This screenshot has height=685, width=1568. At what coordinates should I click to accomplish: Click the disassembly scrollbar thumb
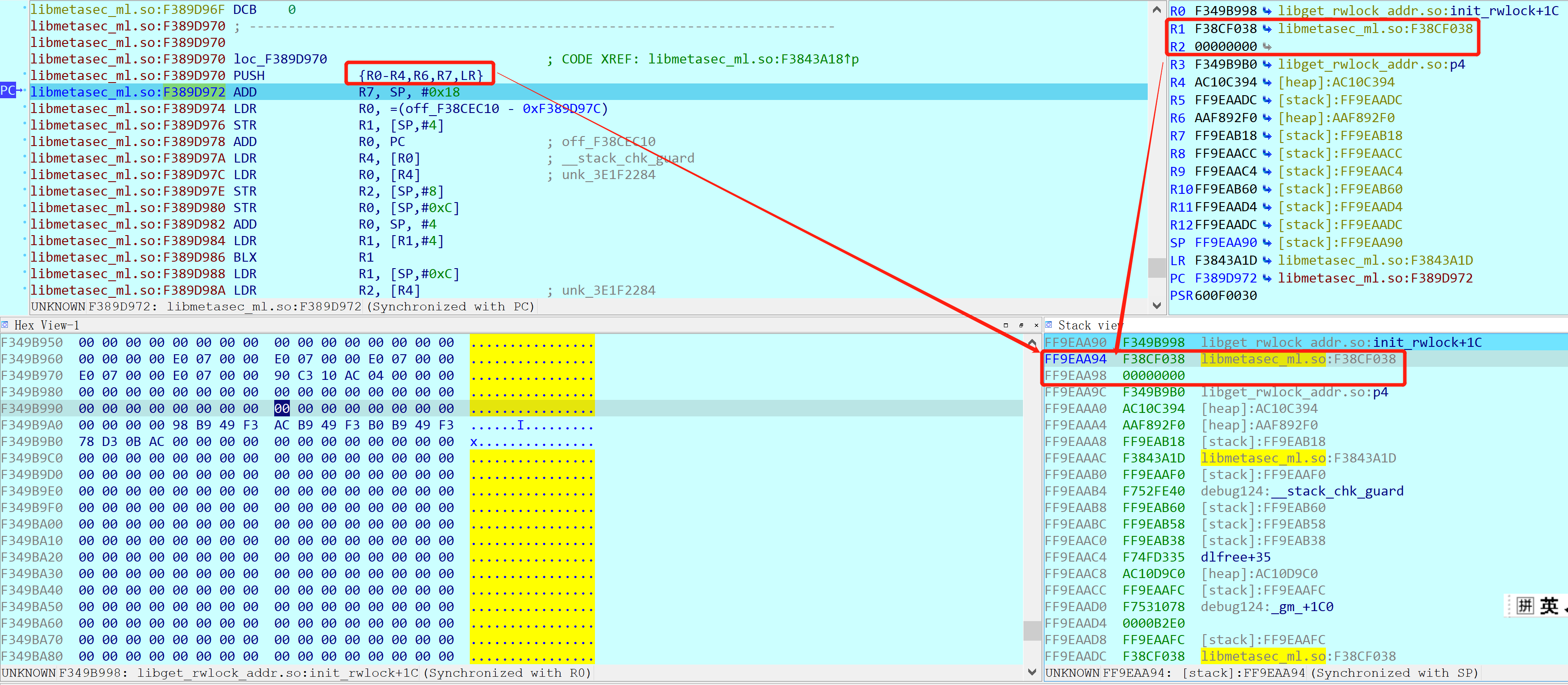[x=1156, y=267]
